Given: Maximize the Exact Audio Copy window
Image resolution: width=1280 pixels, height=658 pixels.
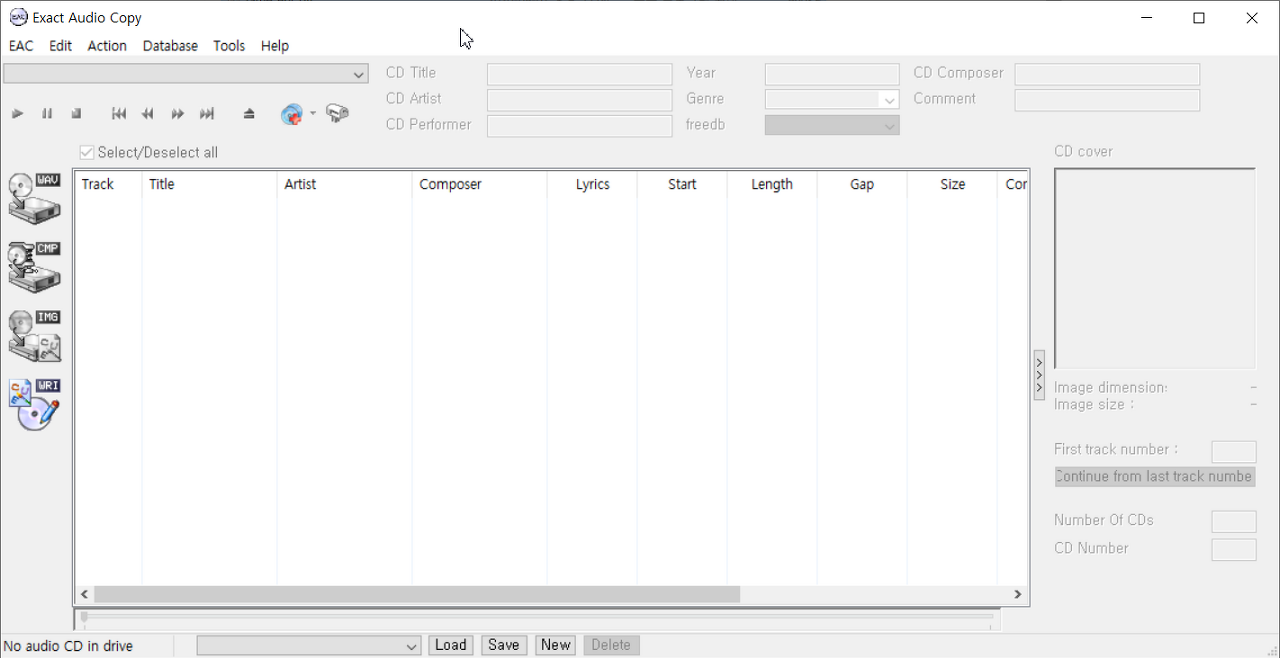Looking at the screenshot, I should (1199, 18).
